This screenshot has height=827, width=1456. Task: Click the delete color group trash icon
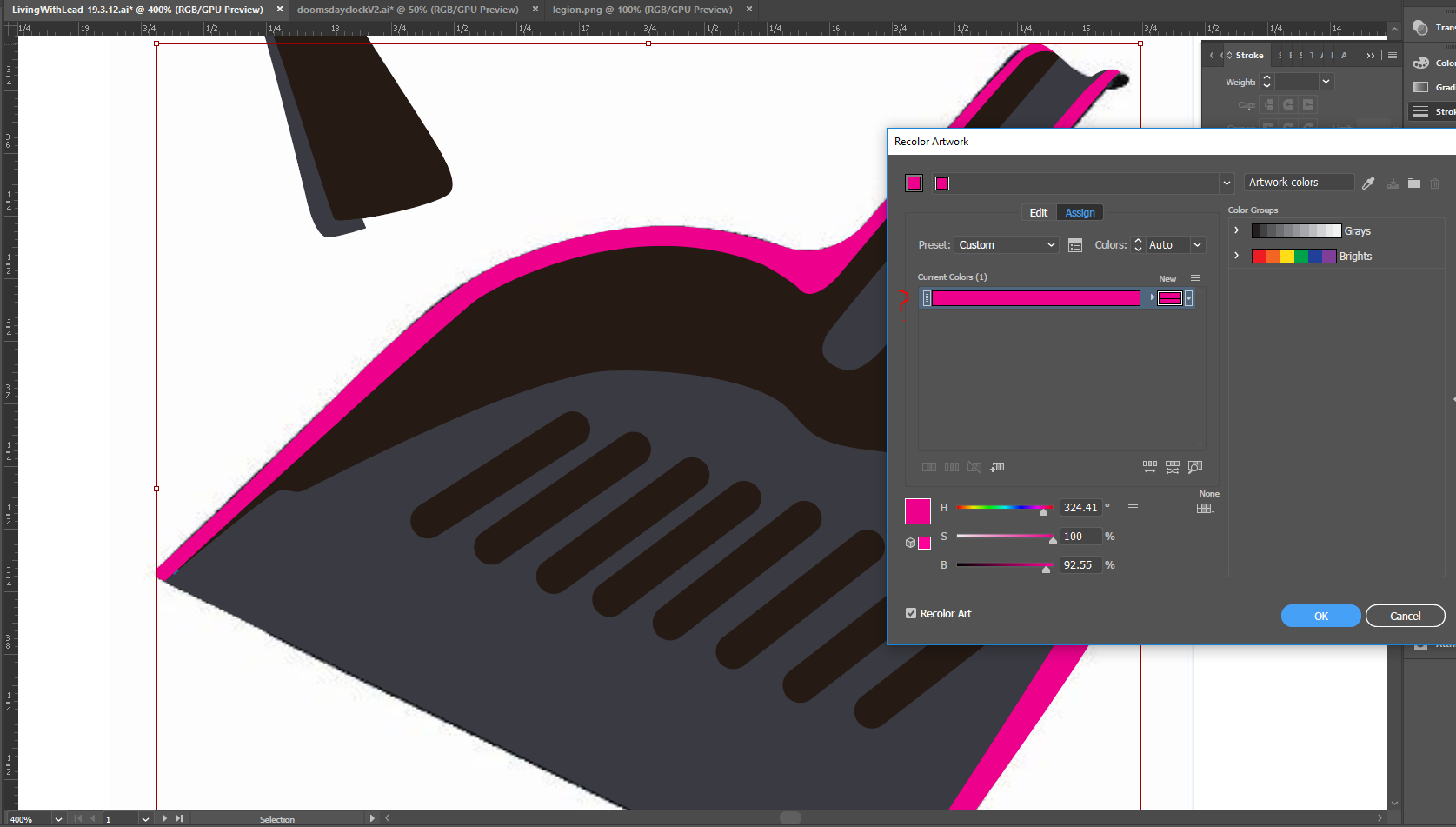click(x=1435, y=183)
